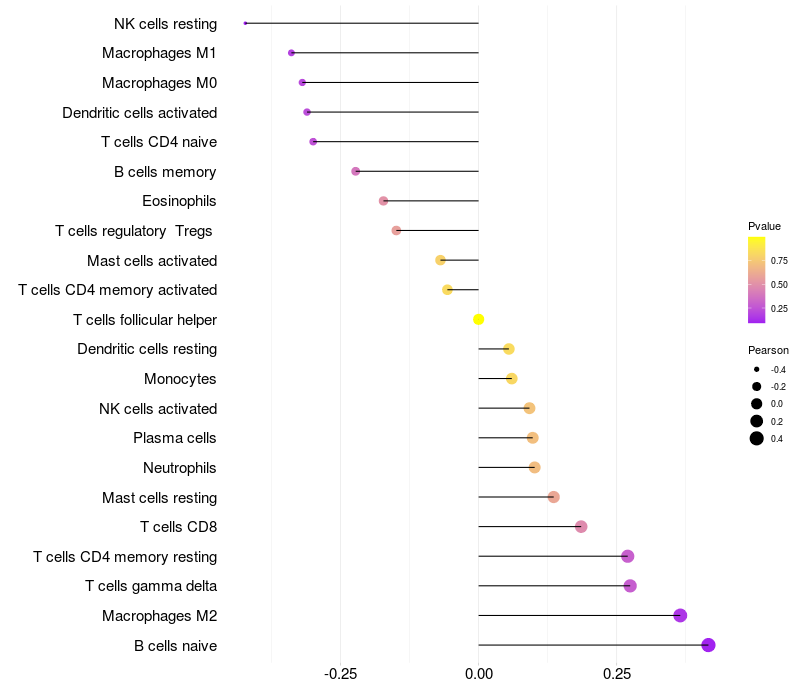Select the 0.0 Pearson size legend dot

(757, 404)
